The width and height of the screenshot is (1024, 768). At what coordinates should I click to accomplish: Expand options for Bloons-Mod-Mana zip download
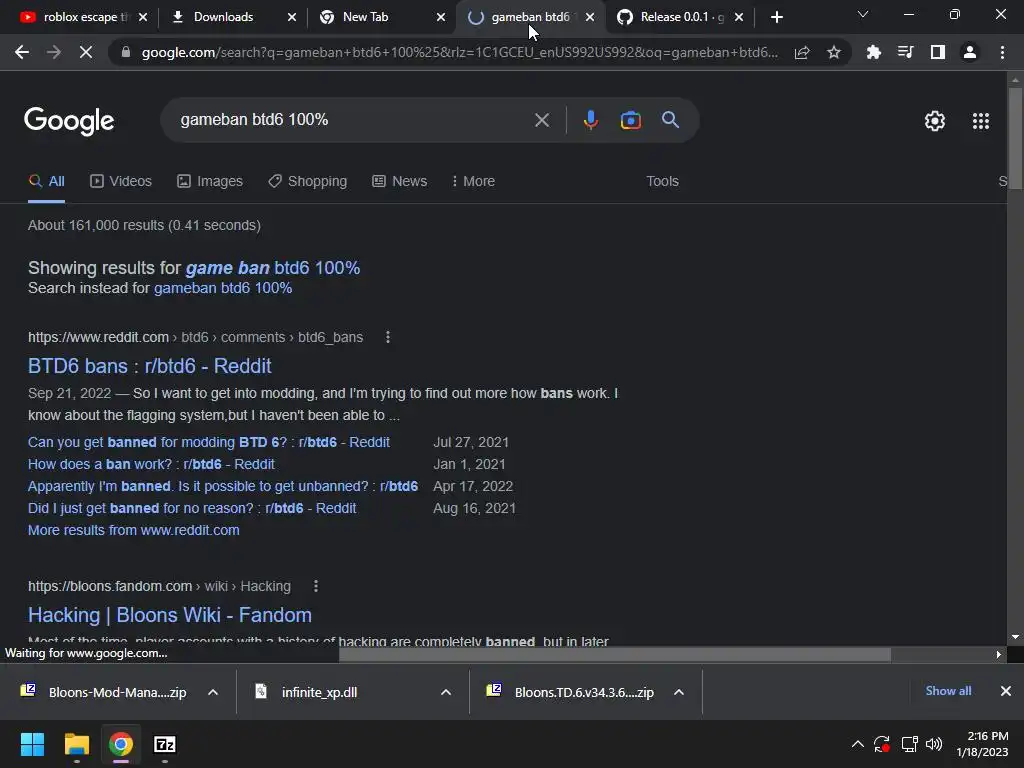coord(213,692)
